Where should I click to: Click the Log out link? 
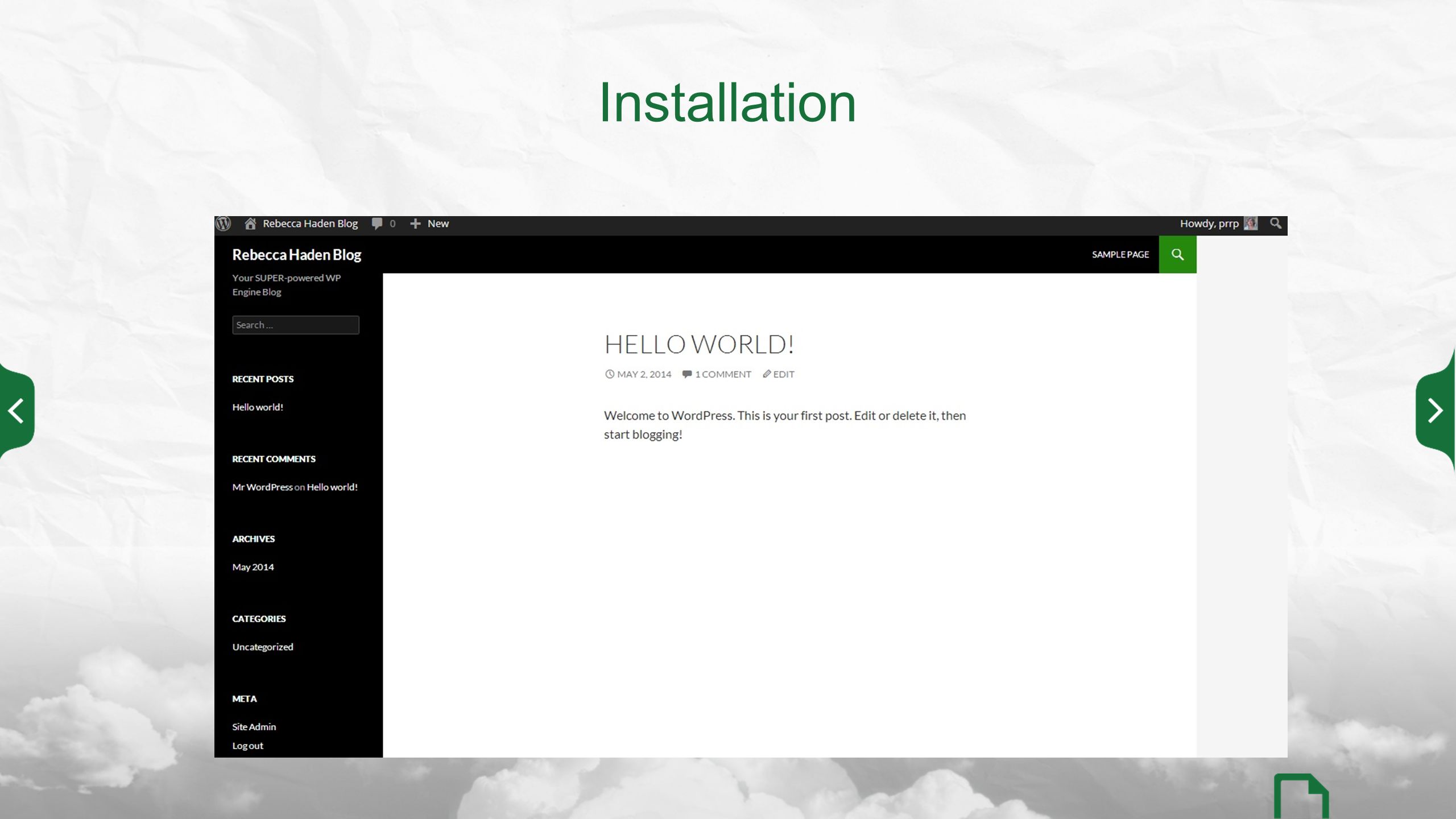(x=247, y=746)
